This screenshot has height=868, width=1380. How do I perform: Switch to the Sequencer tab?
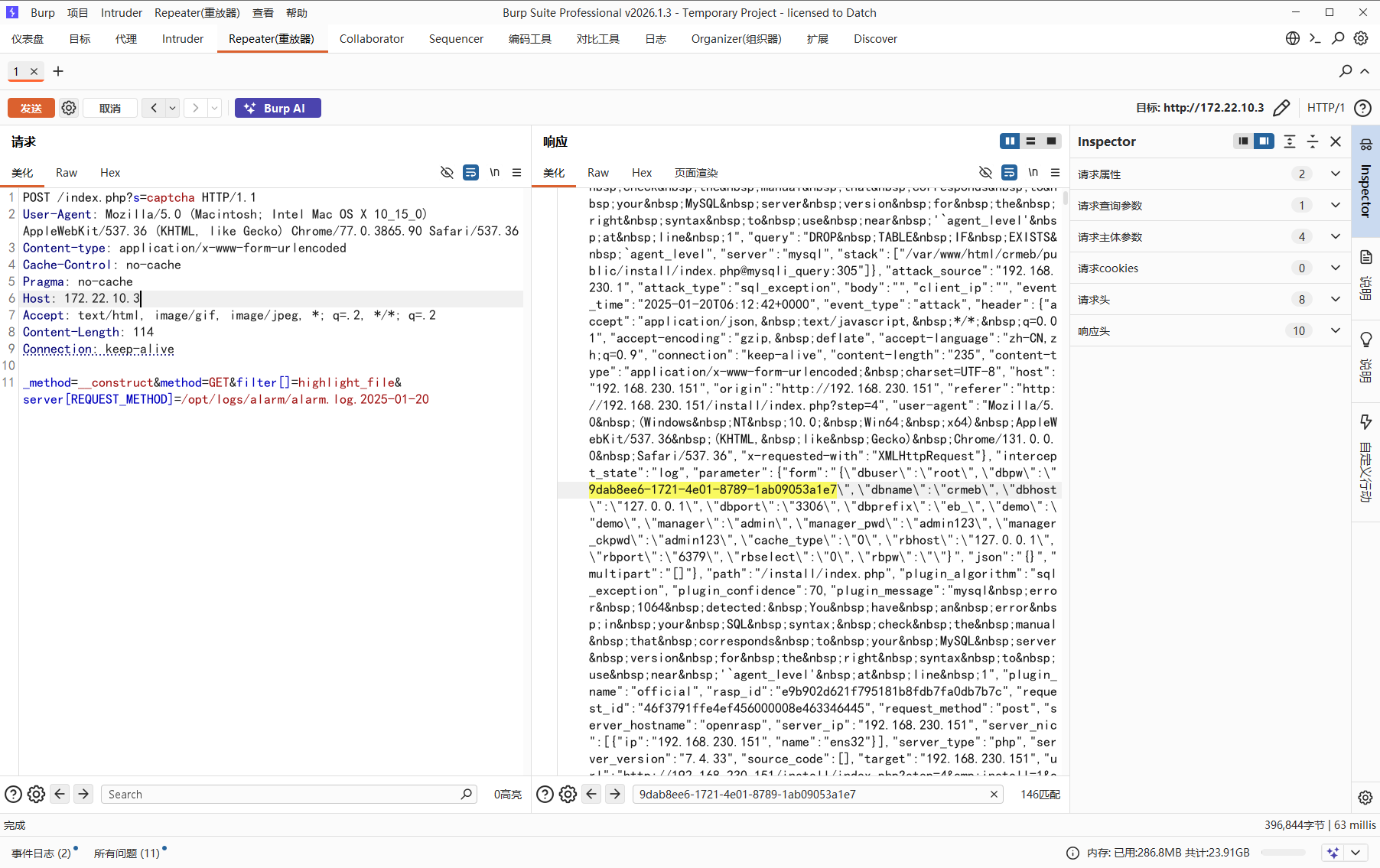click(x=456, y=39)
